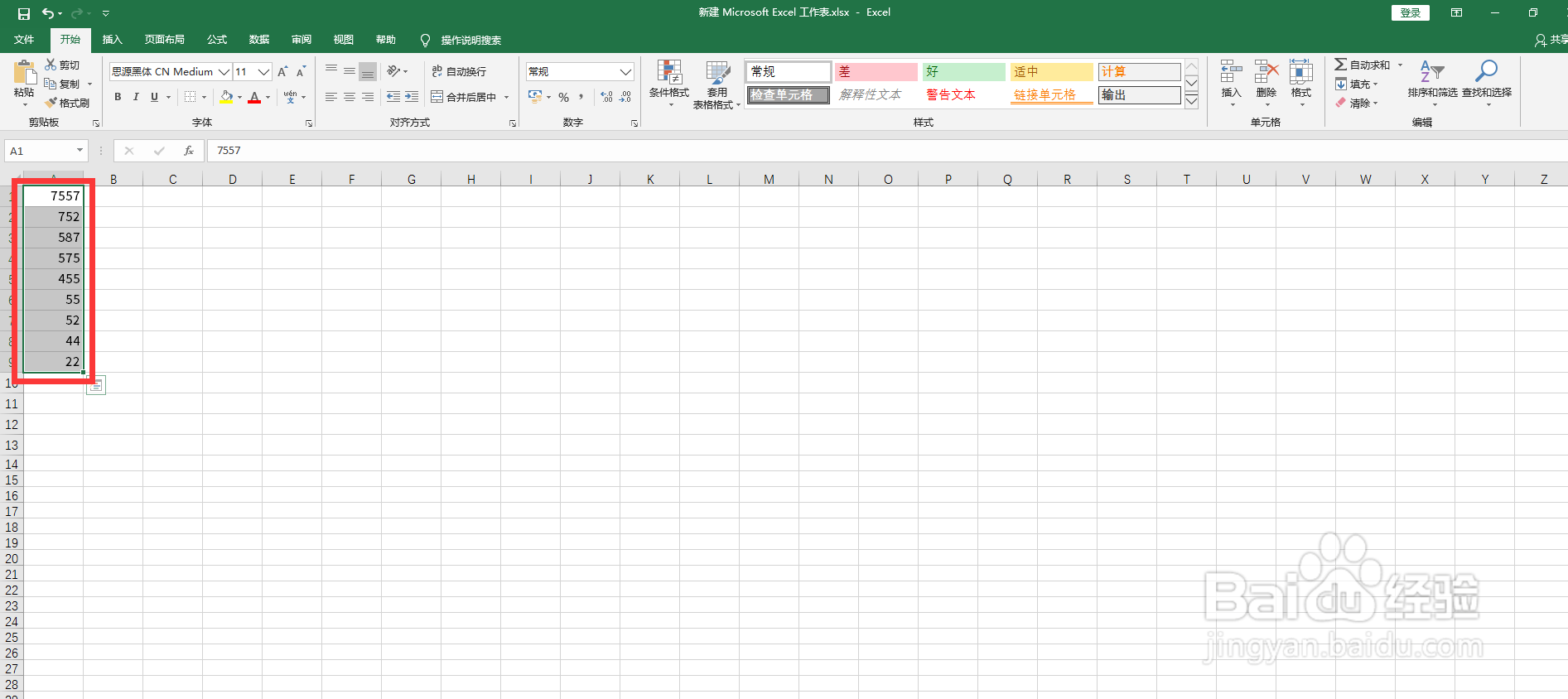
Task: Toggle Bold formatting
Action: [118, 97]
